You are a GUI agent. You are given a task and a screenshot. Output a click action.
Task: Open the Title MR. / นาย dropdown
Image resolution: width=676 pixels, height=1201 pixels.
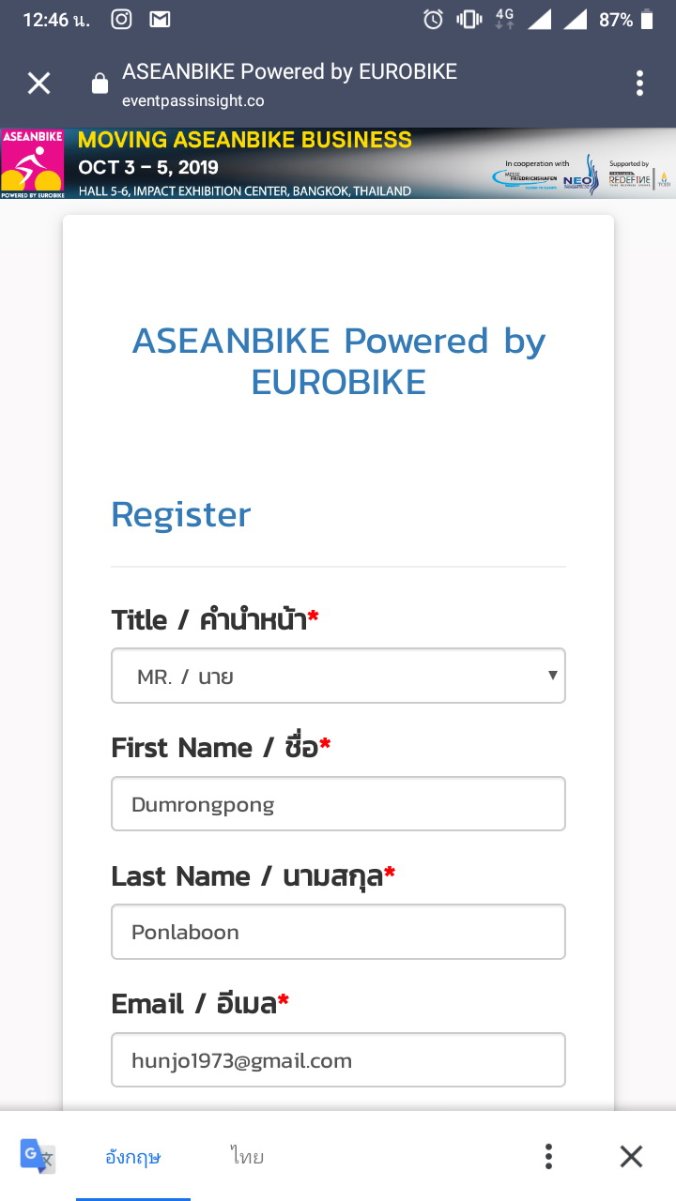pyautogui.click(x=338, y=676)
